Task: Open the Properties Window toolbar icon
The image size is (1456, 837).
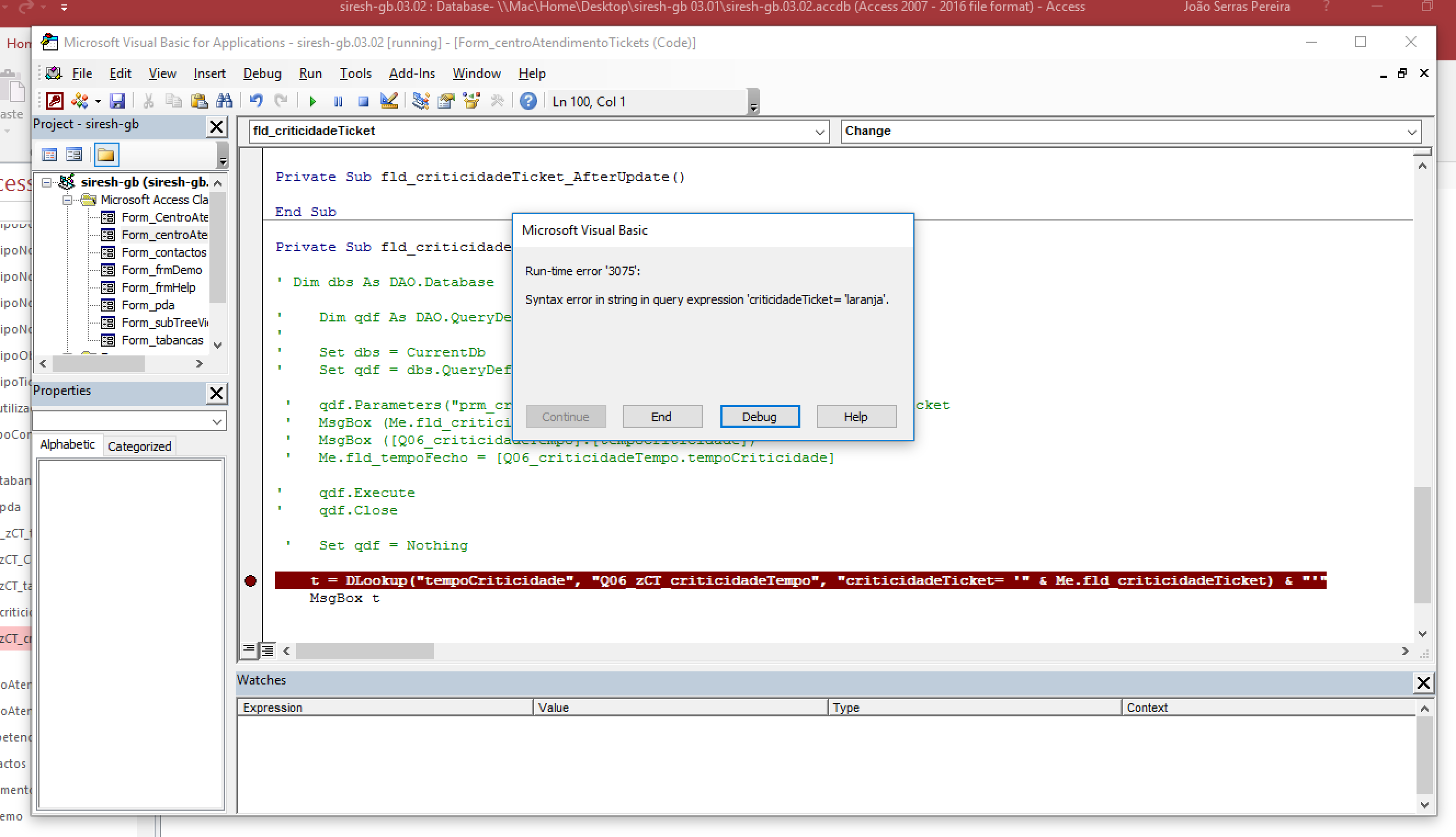Action: pyautogui.click(x=446, y=101)
